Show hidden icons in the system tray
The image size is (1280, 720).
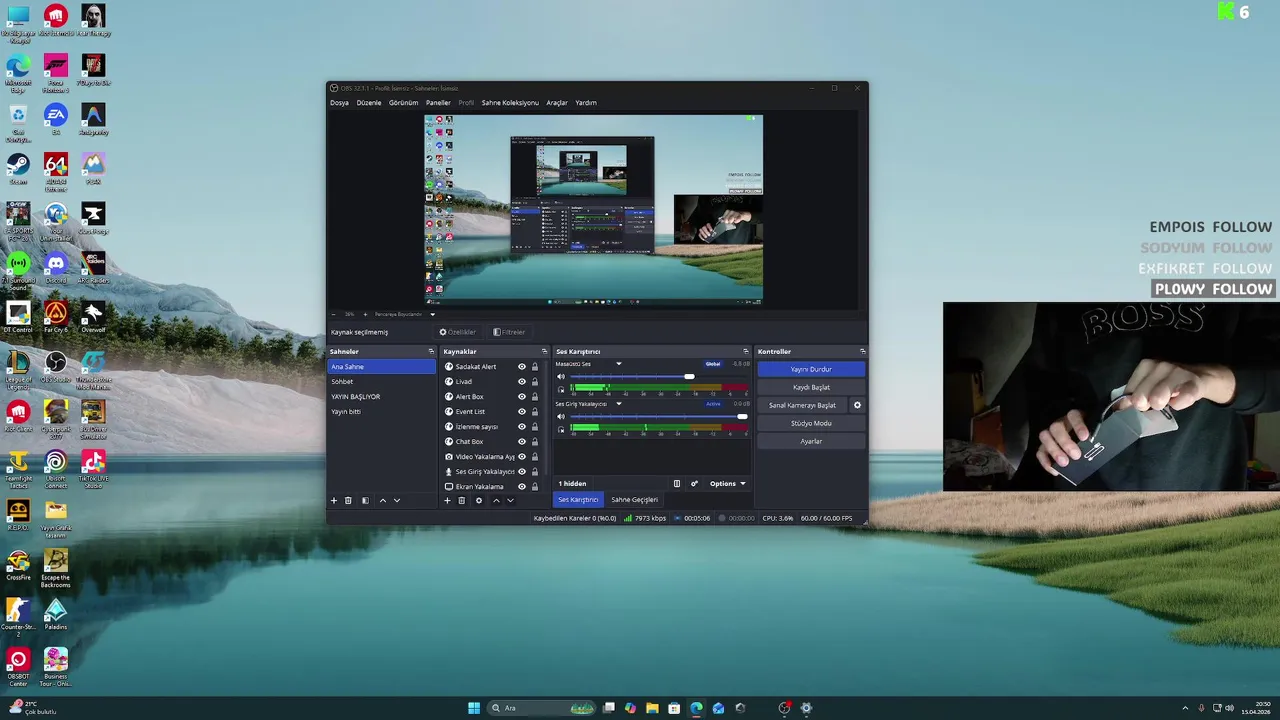coord(1185,708)
